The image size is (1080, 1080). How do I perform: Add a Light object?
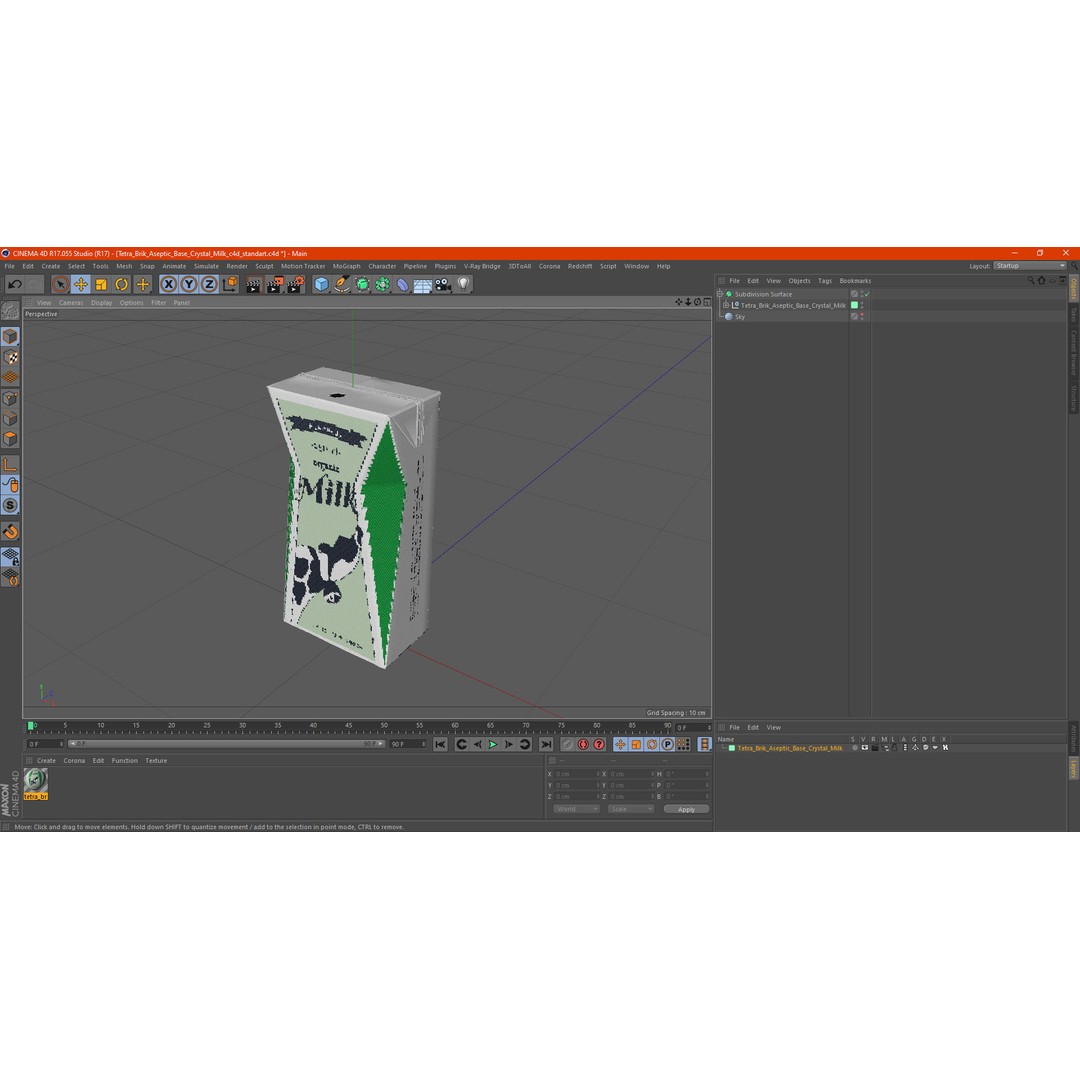463,284
